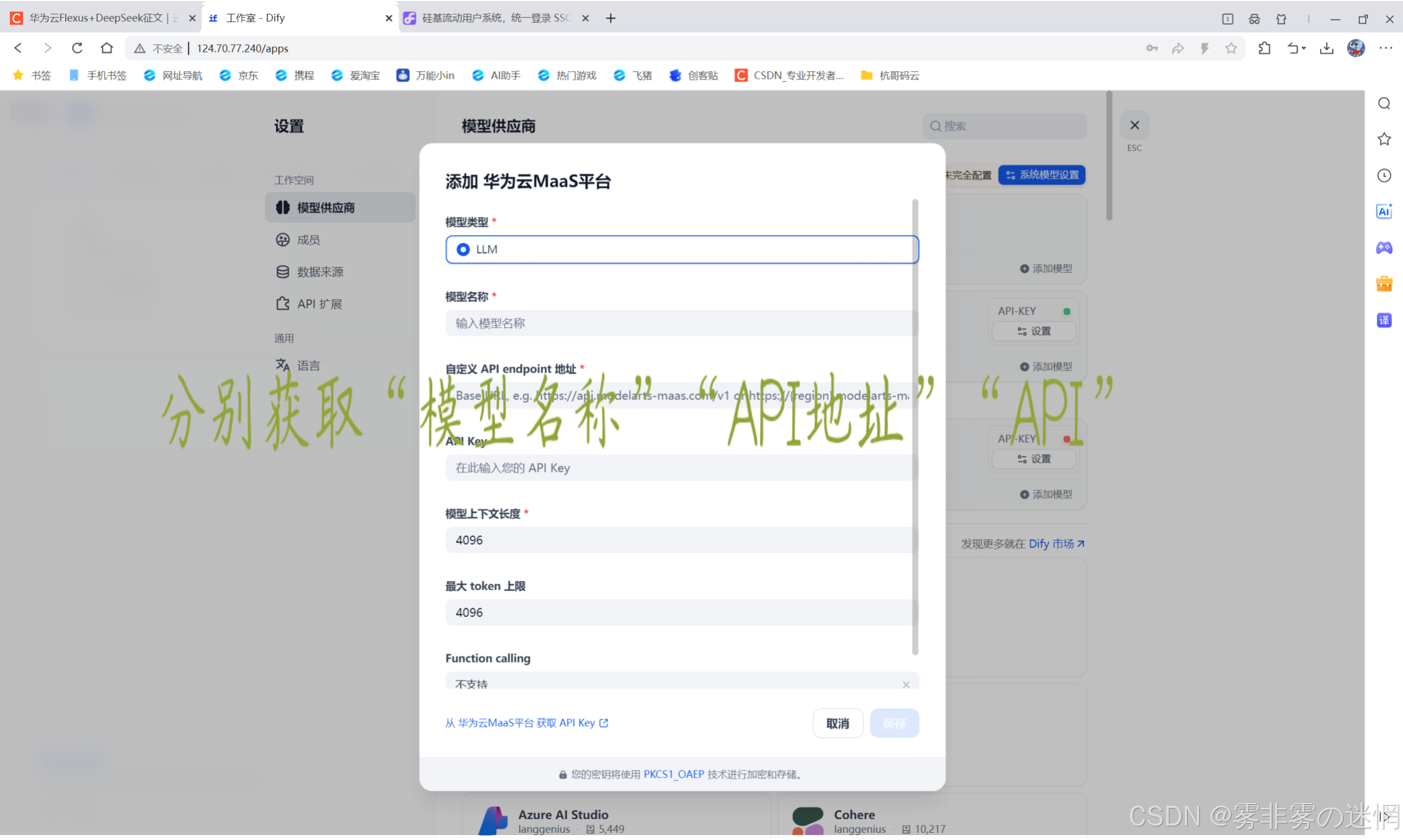Go to the browser home page
The height and width of the screenshot is (840, 1403).
coord(107,48)
